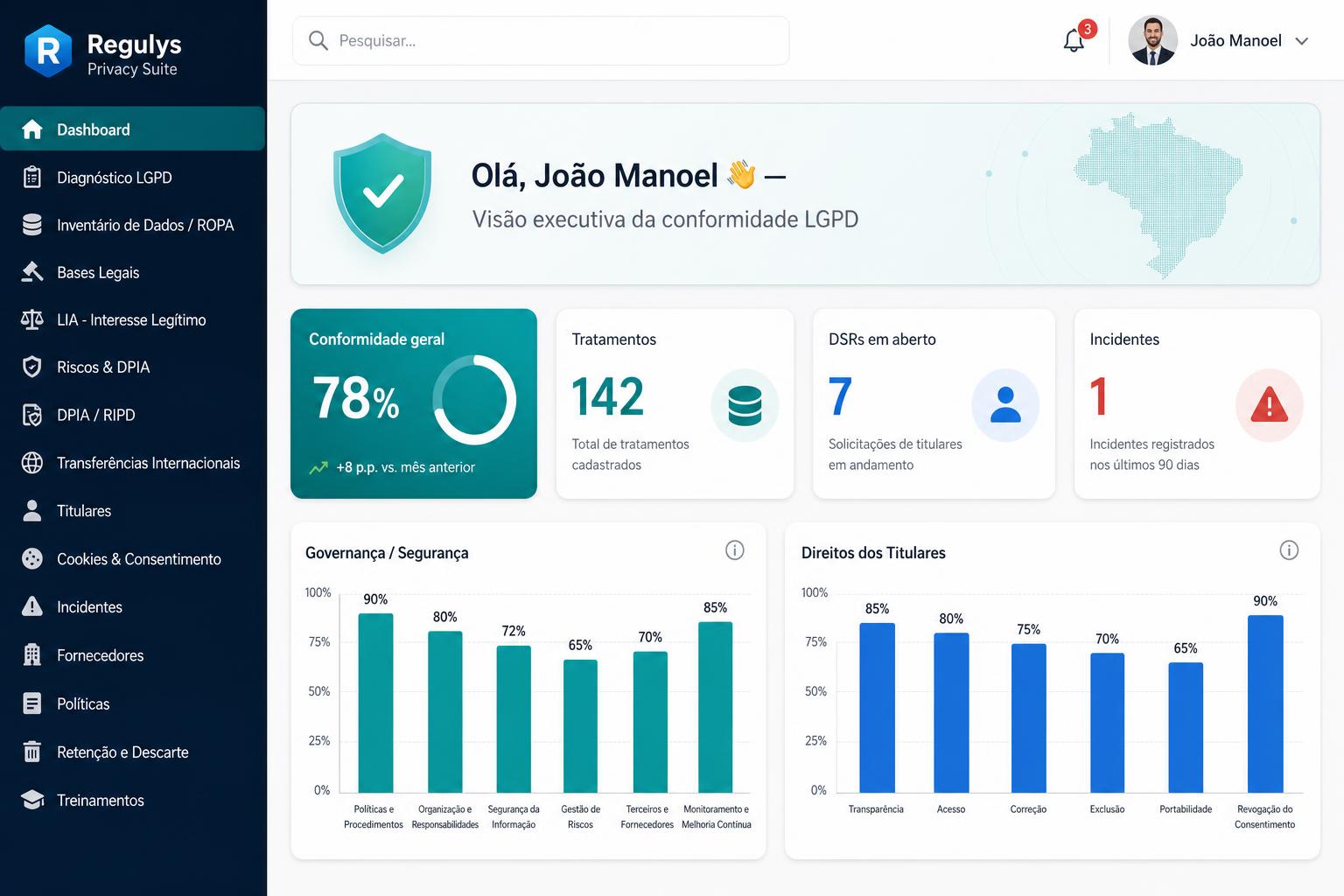The image size is (1344, 896).
Task: Open the Conformidade geral 78% card
Action: click(414, 403)
